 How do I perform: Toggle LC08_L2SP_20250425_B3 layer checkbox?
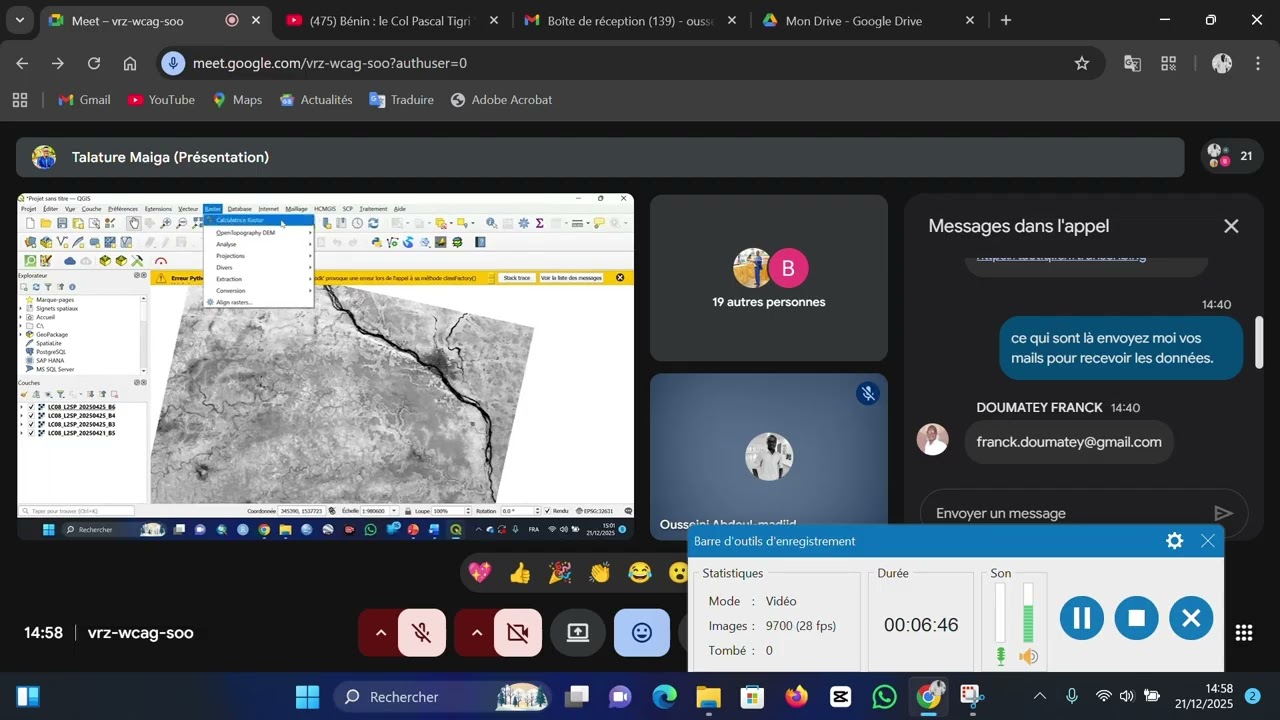click(x=31, y=424)
